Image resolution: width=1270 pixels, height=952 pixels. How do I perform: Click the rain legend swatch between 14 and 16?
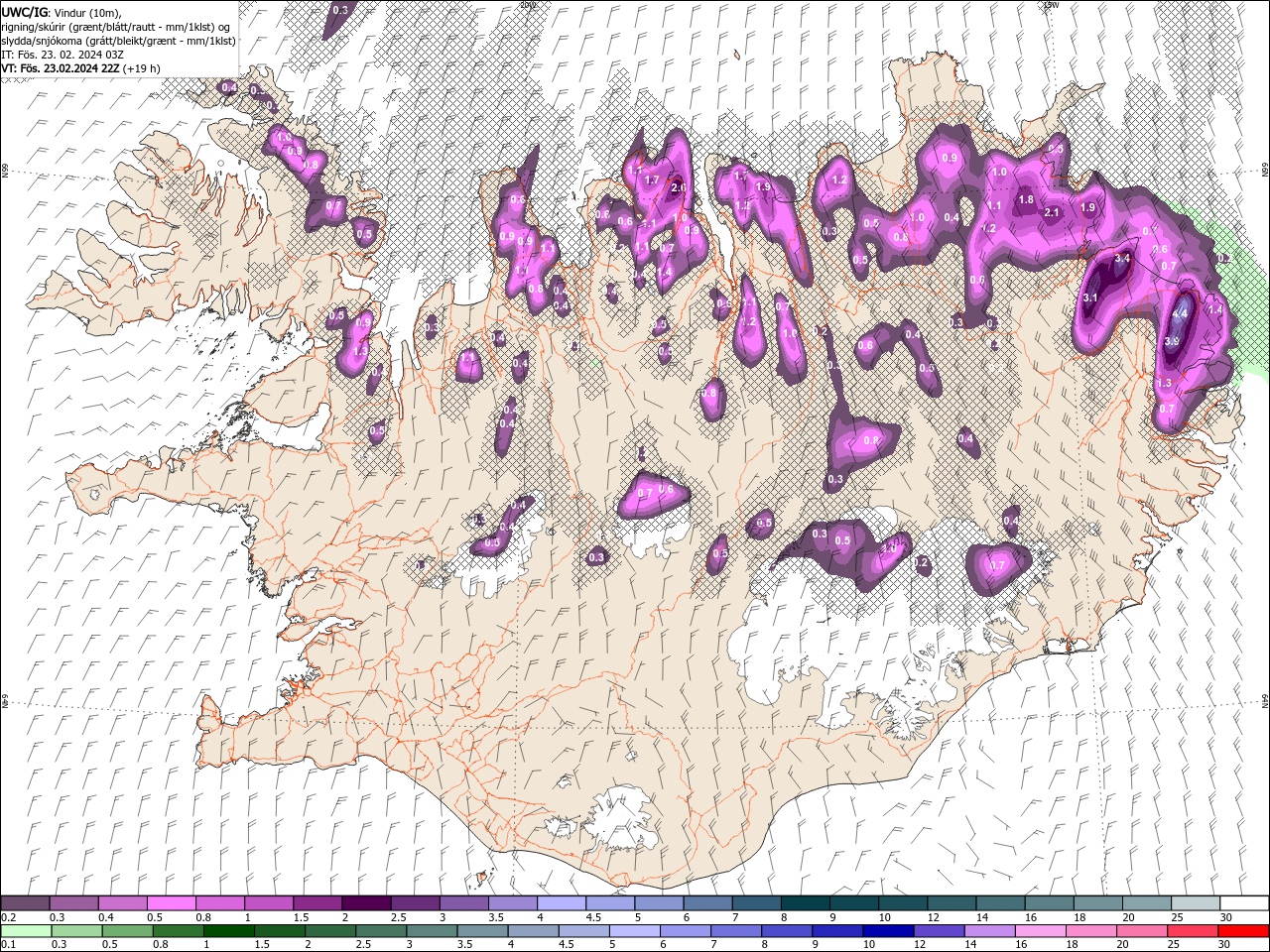(988, 931)
